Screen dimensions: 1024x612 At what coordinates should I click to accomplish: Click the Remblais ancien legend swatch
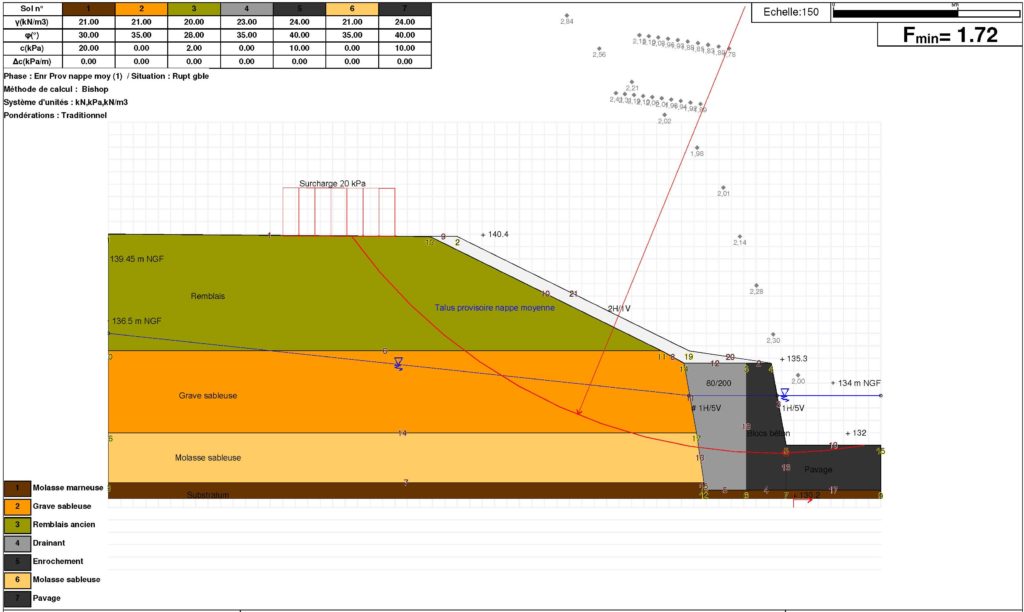coord(17,525)
